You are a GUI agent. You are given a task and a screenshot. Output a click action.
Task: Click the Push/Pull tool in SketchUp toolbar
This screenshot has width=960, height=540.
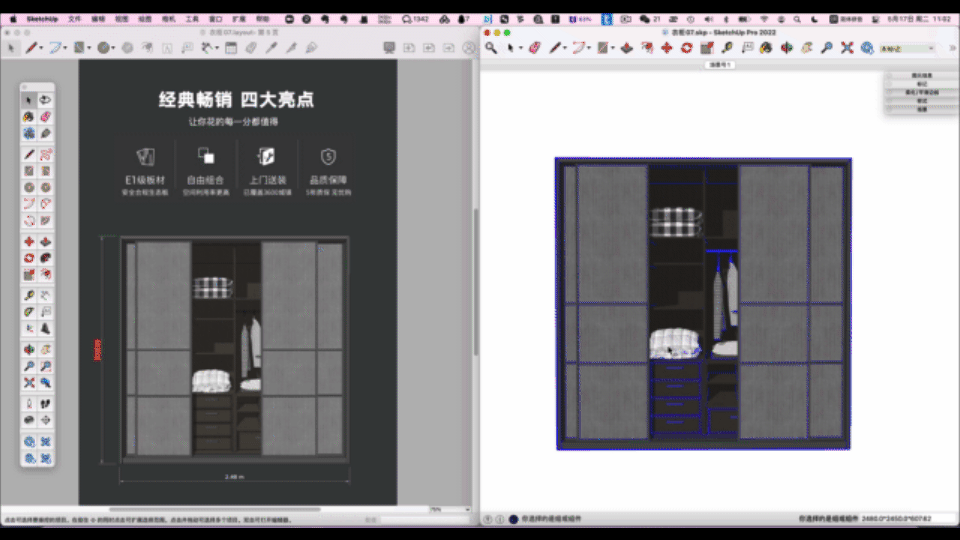pyautogui.click(x=625, y=48)
